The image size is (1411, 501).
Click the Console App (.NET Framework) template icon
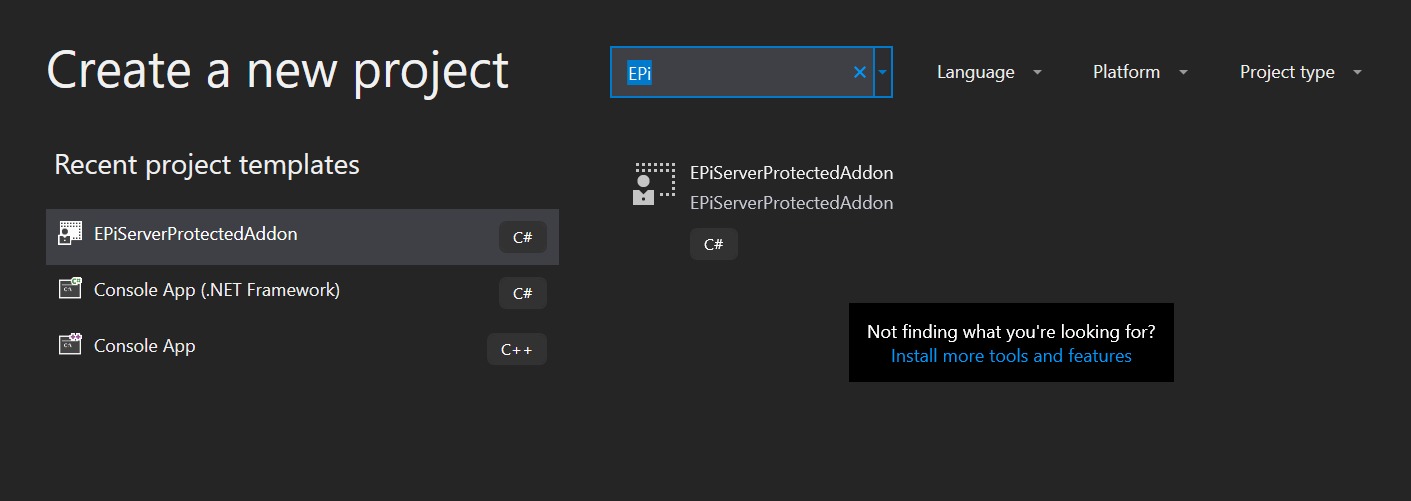pyautogui.click(x=70, y=290)
